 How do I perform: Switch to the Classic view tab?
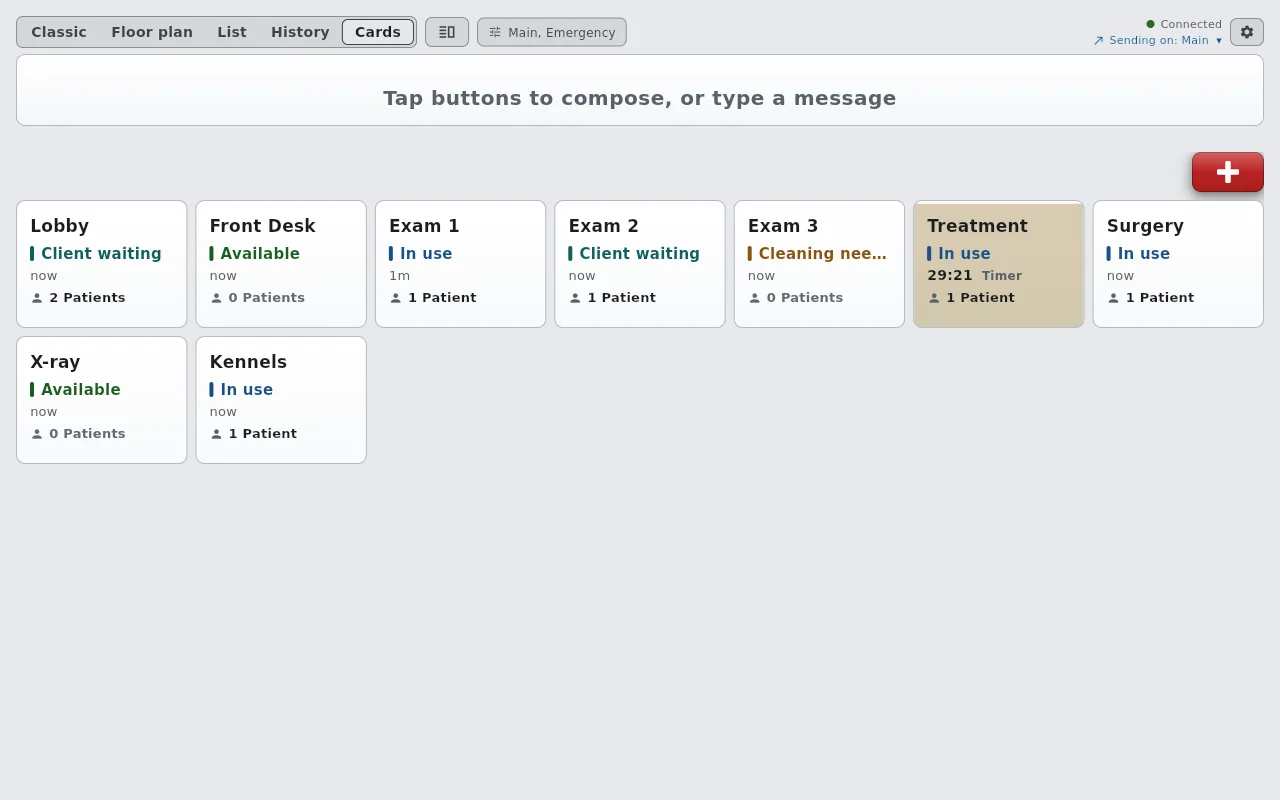(x=59, y=32)
